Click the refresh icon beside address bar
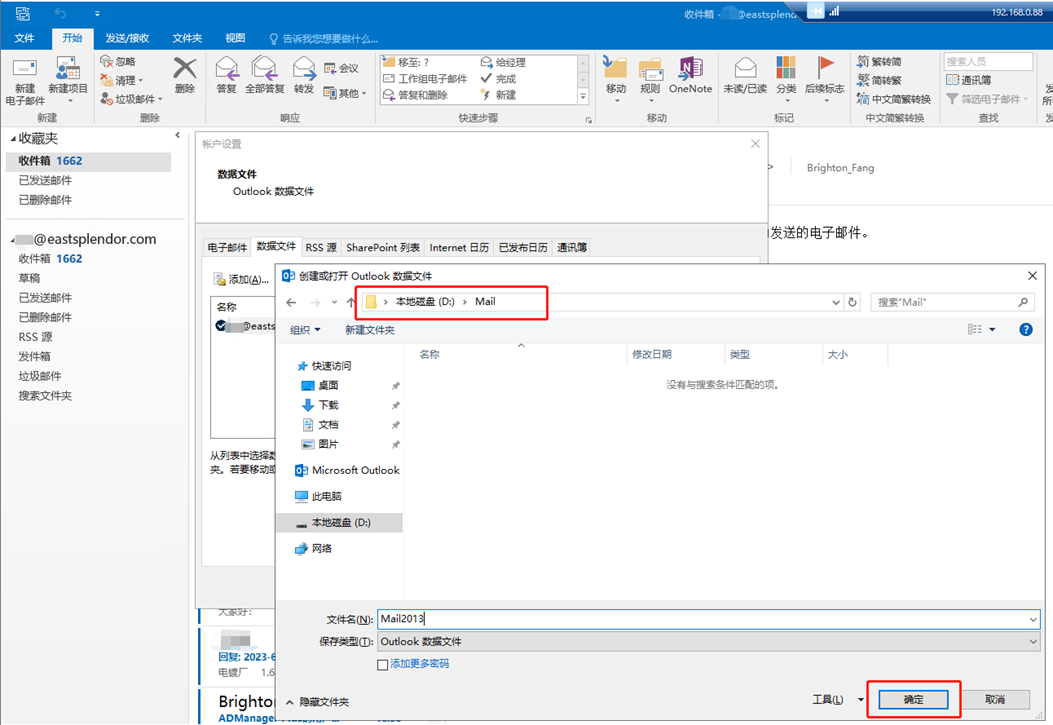The width and height of the screenshot is (1053, 725). point(852,302)
